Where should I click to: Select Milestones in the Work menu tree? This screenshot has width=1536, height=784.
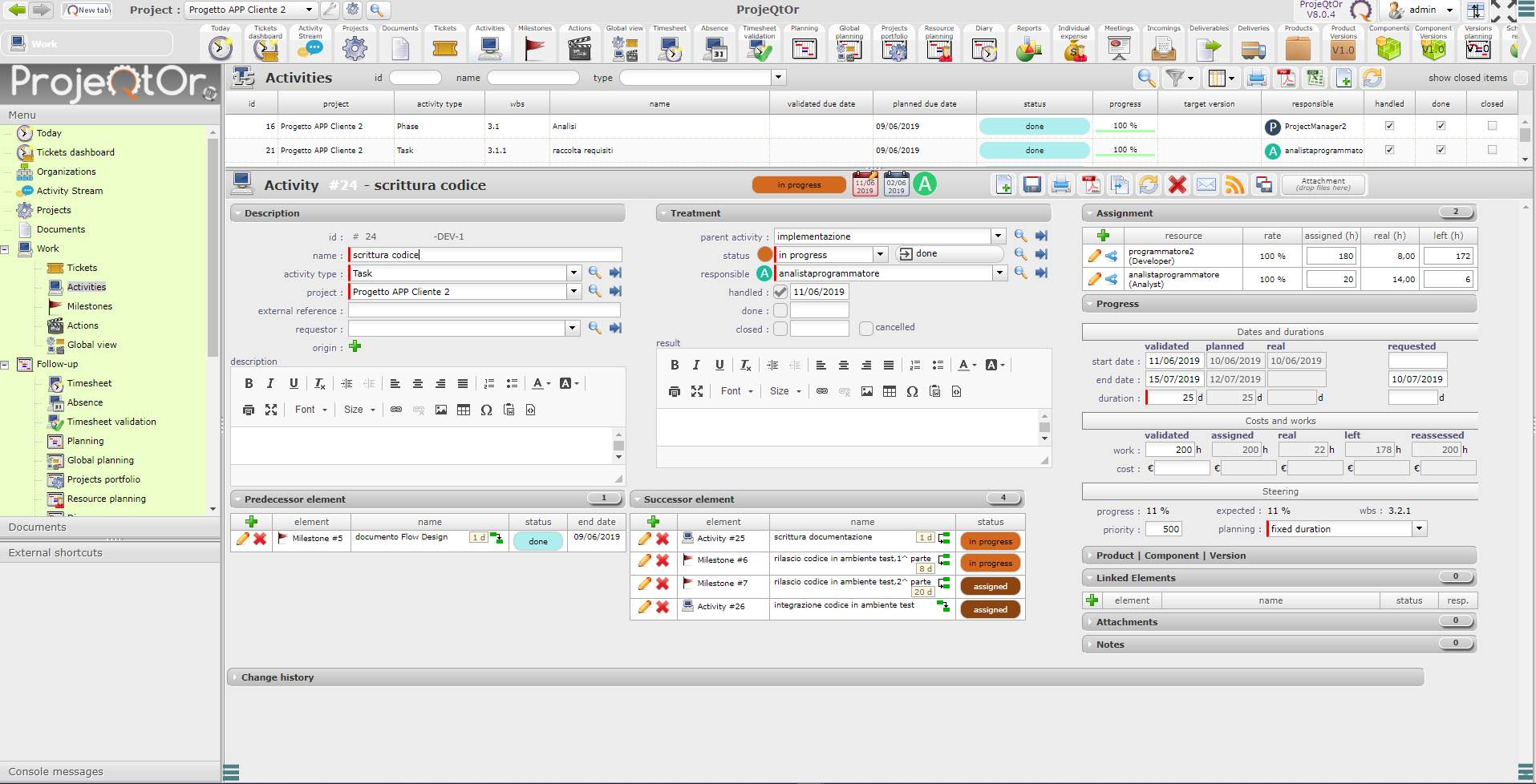click(89, 306)
